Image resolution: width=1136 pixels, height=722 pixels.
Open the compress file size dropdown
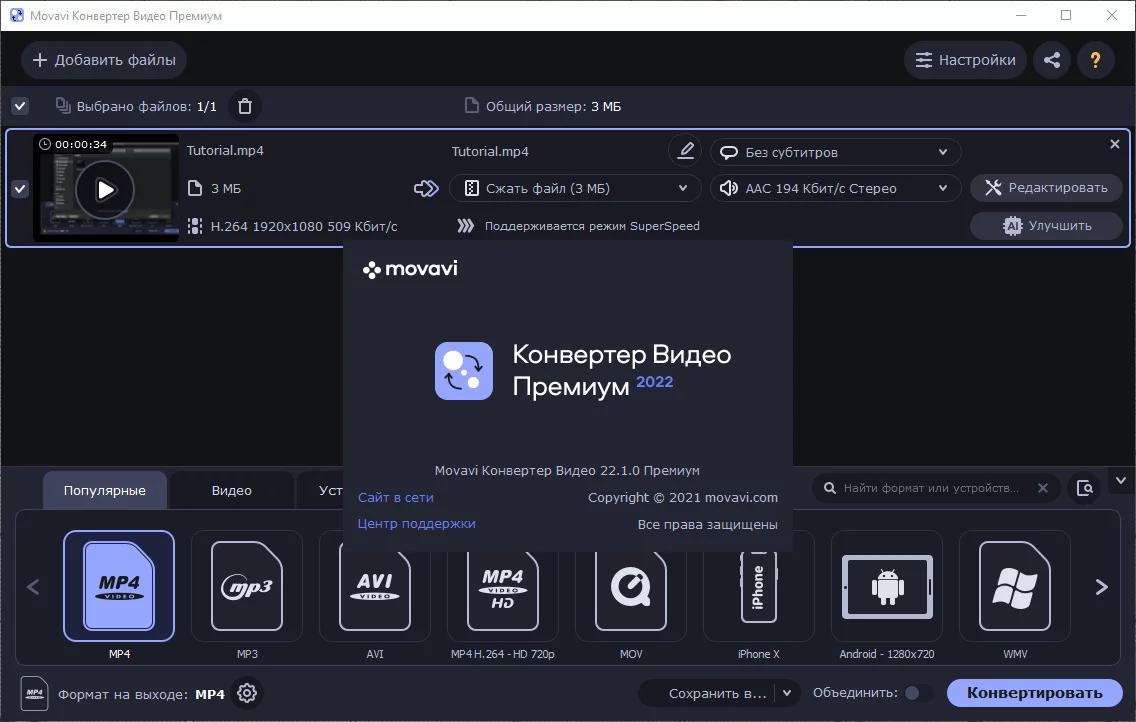pos(575,188)
